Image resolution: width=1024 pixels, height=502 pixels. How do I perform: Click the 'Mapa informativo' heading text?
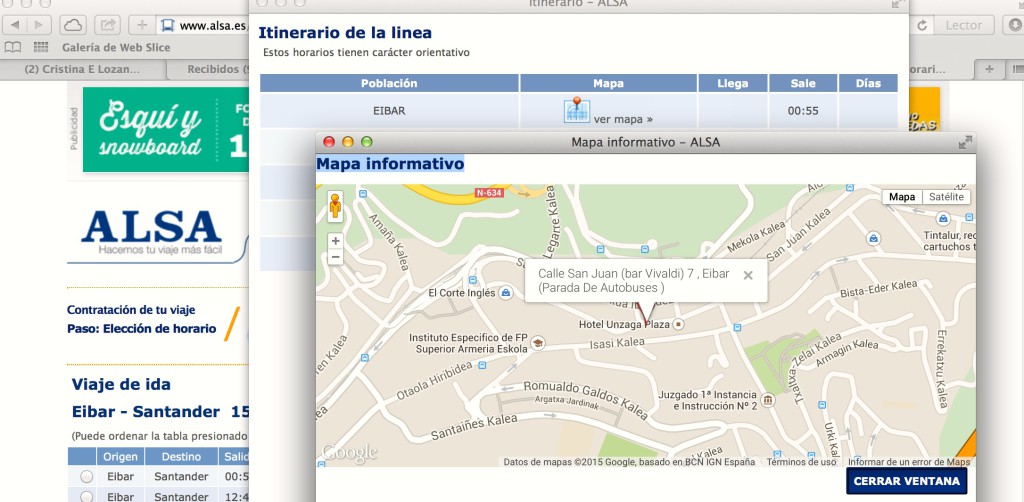tap(390, 163)
